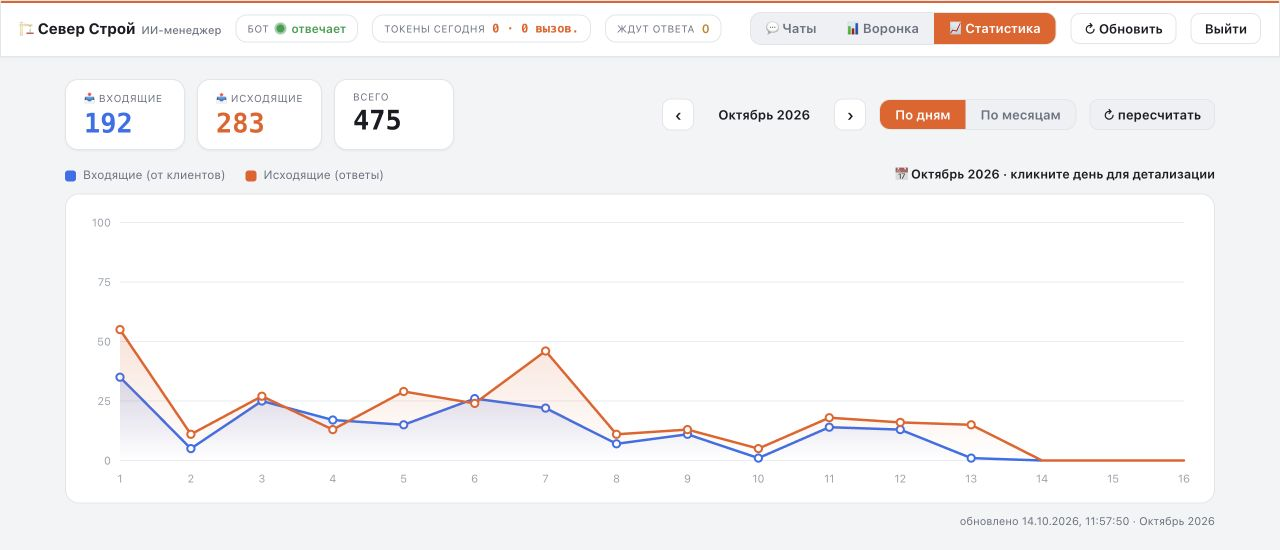The height and width of the screenshot is (550, 1280).
Task: Click the ИИ-менеджер subtitle text
Action: click(x=181, y=30)
